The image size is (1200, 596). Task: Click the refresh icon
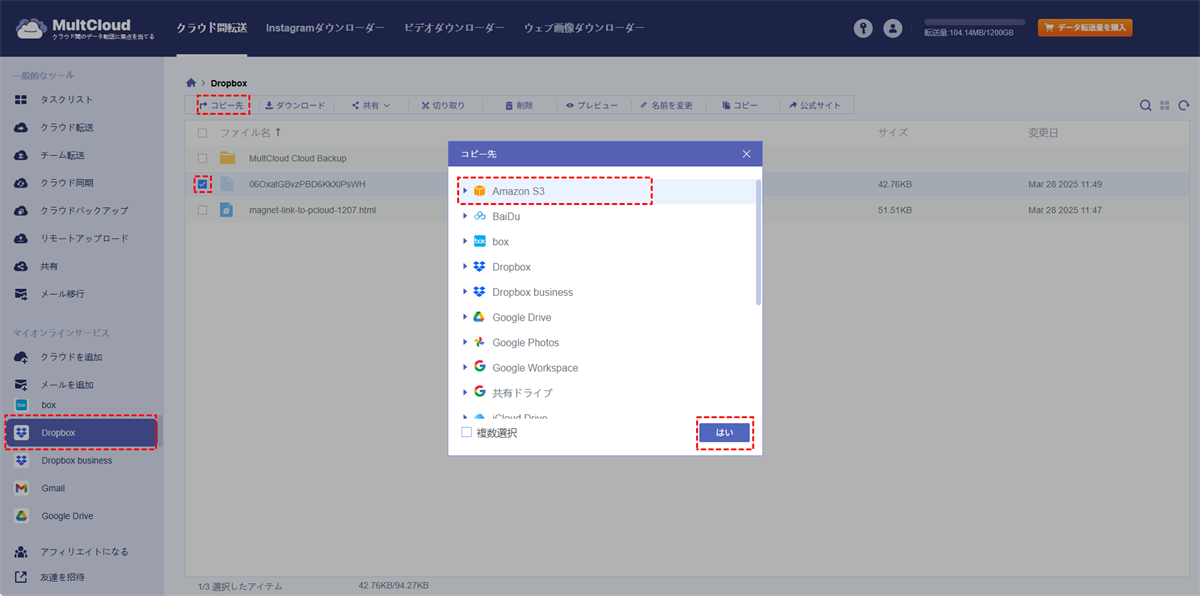(1184, 105)
